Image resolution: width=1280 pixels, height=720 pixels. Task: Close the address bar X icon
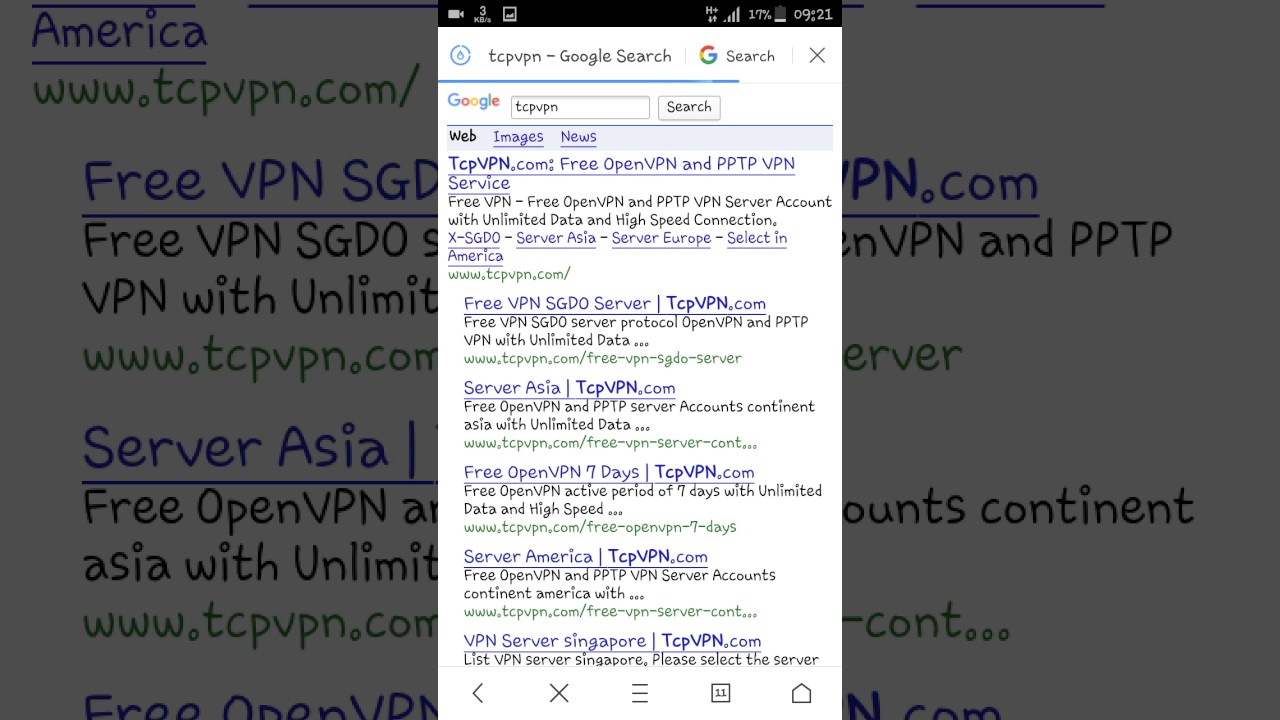click(x=817, y=56)
